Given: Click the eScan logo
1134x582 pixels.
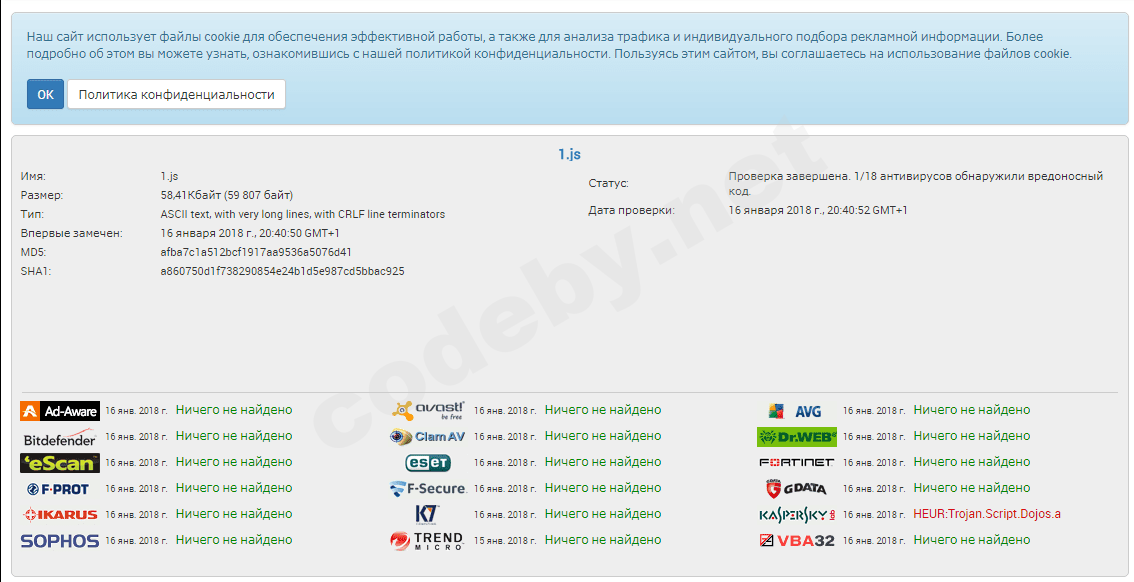Looking at the screenshot, I should click(x=60, y=463).
